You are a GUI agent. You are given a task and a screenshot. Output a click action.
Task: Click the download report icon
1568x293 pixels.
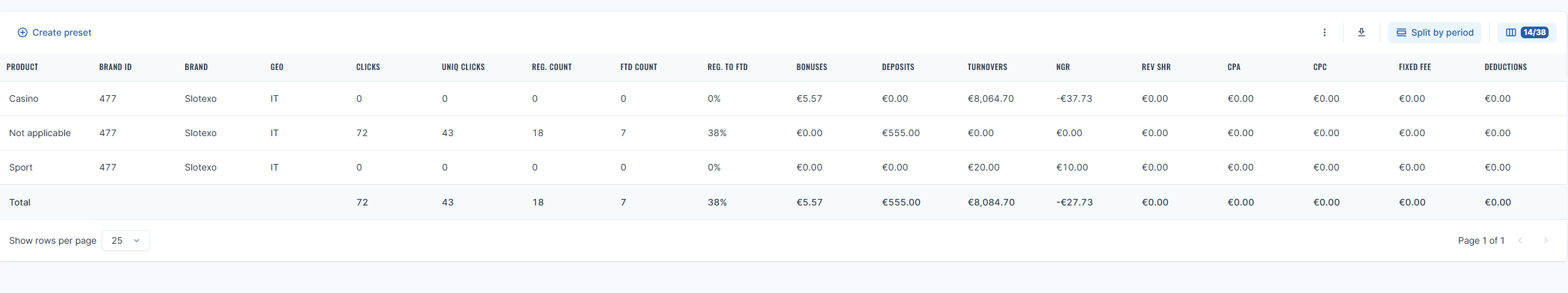(x=1362, y=32)
